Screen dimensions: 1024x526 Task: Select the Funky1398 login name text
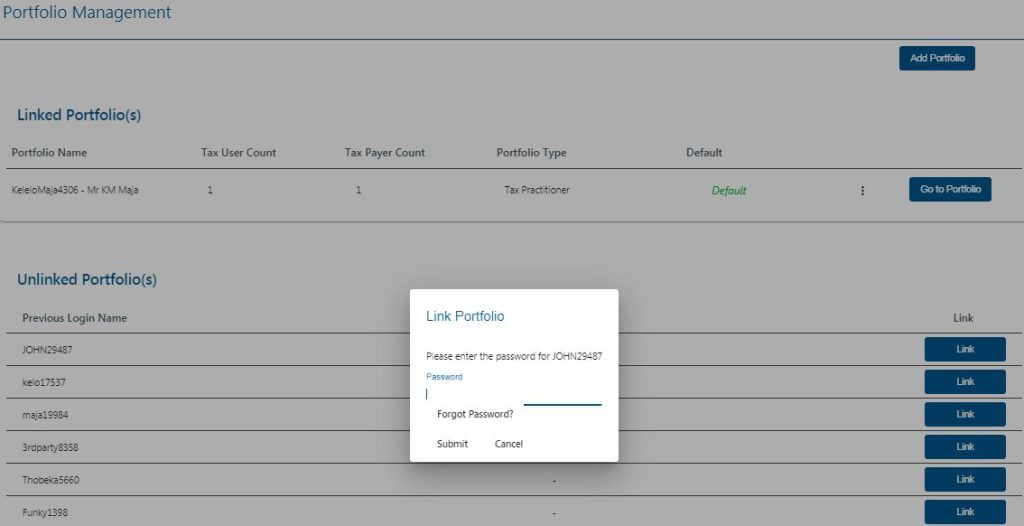(x=44, y=513)
